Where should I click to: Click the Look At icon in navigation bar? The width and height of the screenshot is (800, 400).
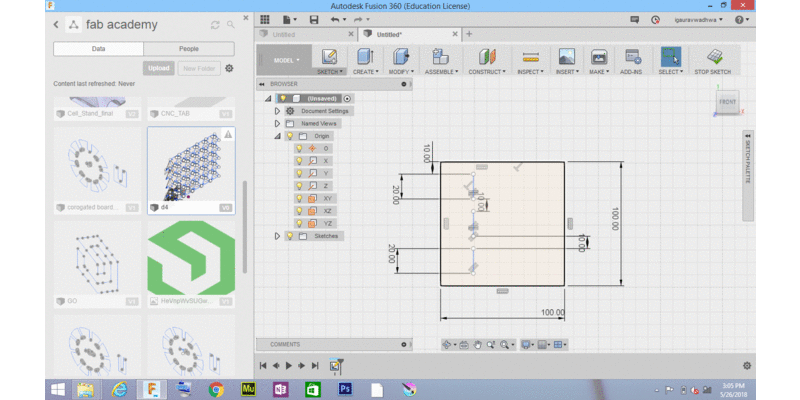pyautogui.click(x=463, y=345)
